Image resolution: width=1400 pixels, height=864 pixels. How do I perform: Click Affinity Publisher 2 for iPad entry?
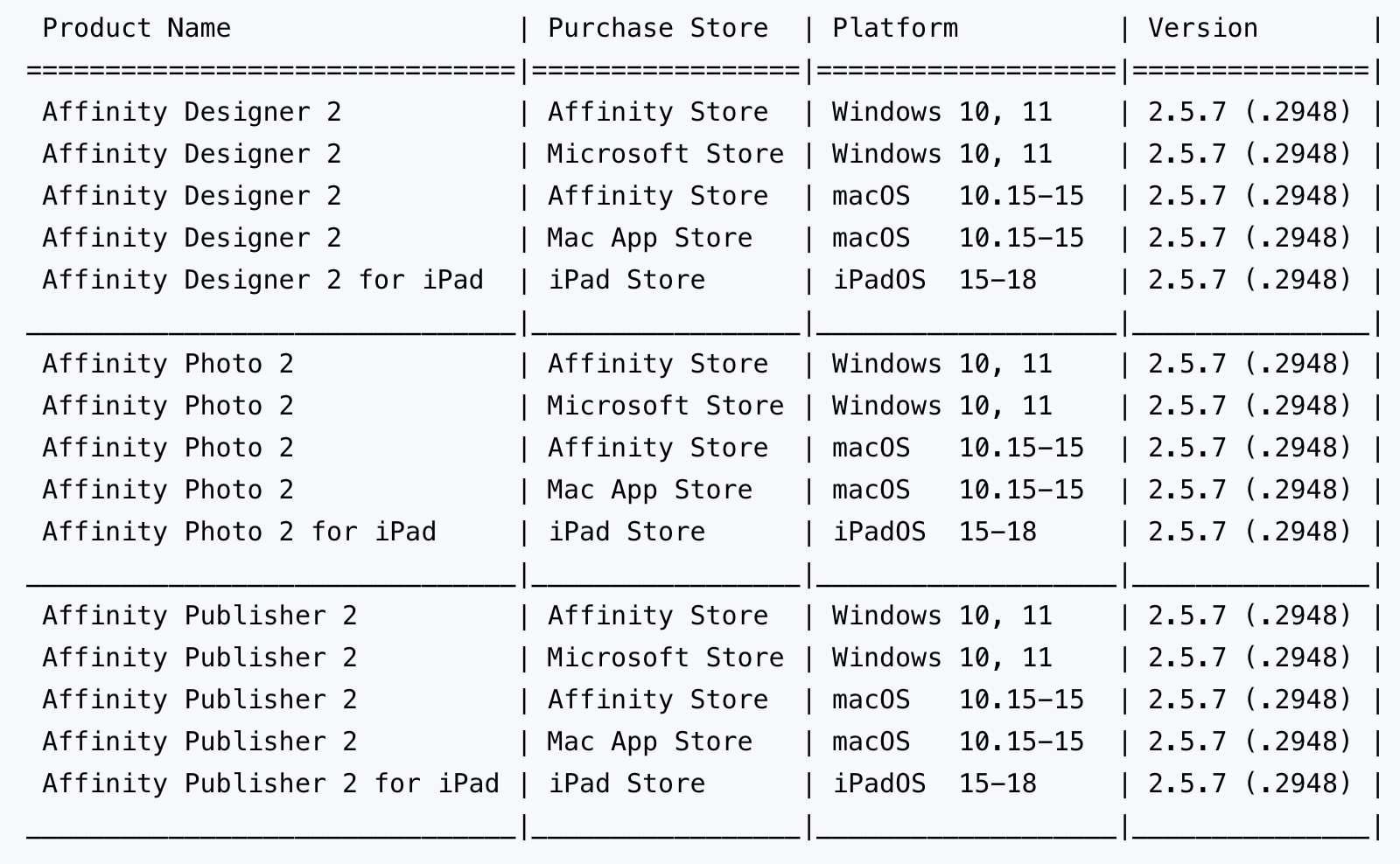coord(270,784)
